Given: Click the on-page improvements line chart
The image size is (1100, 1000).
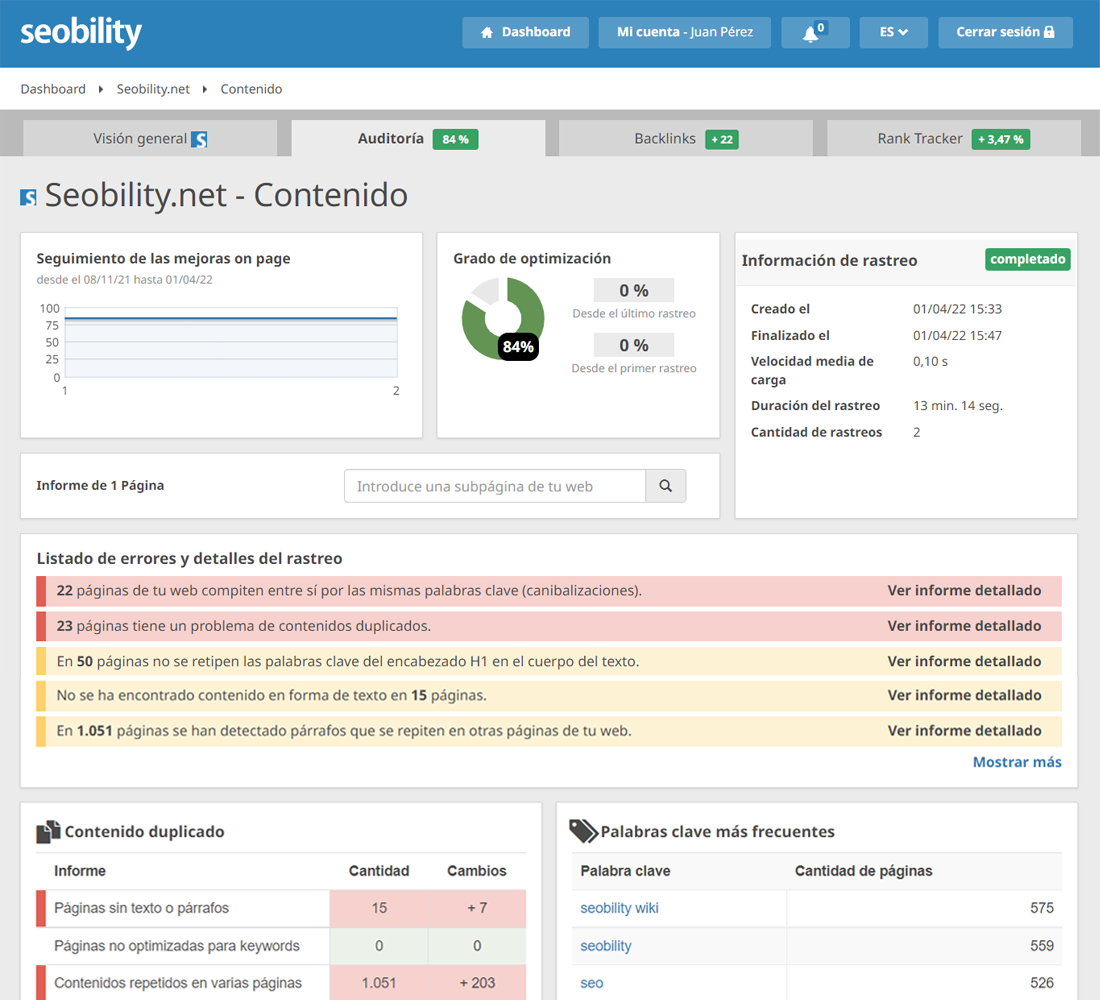Looking at the screenshot, I should [231, 342].
